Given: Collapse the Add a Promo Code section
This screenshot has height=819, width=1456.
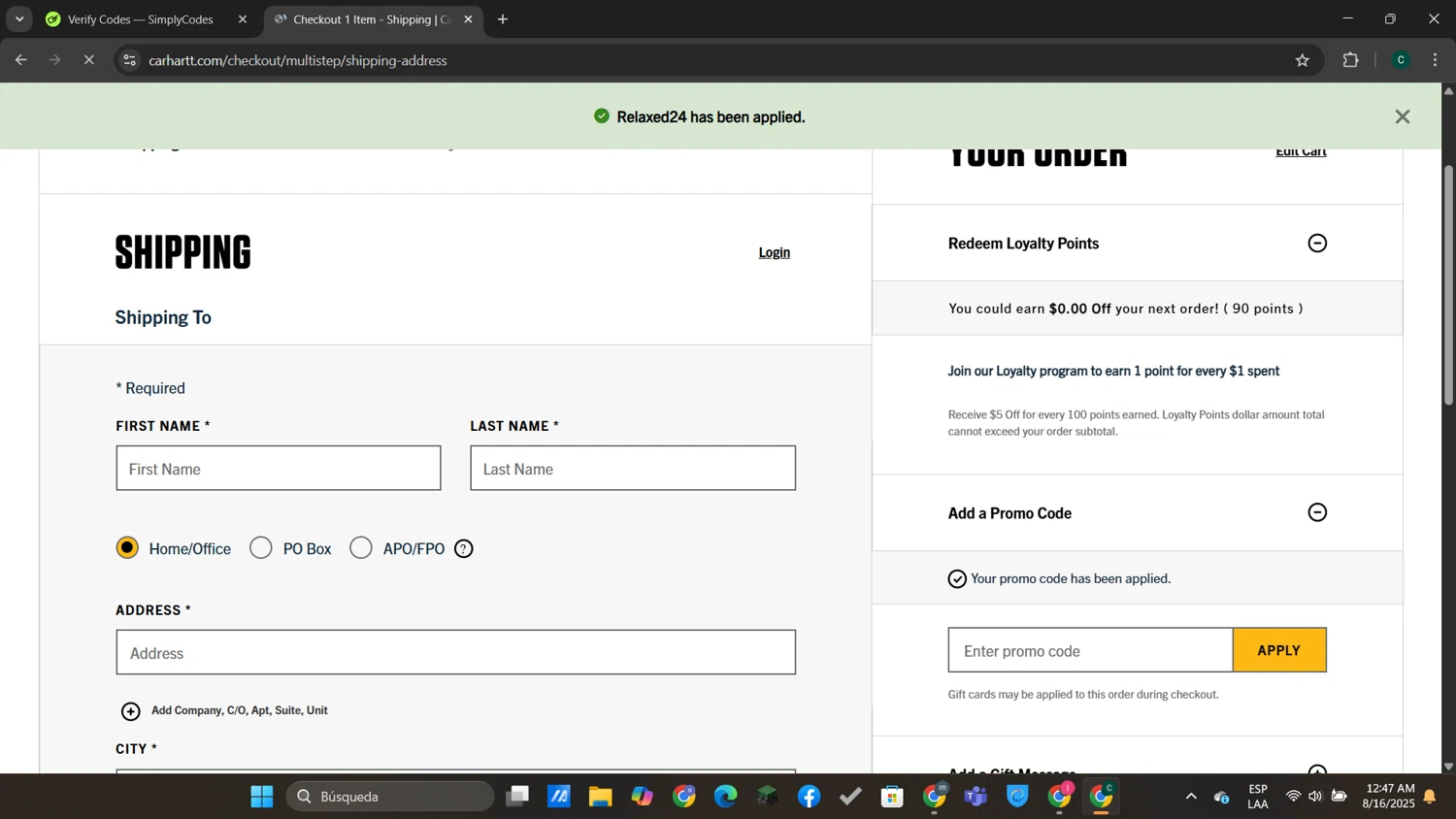Looking at the screenshot, I should point(1317,512).
